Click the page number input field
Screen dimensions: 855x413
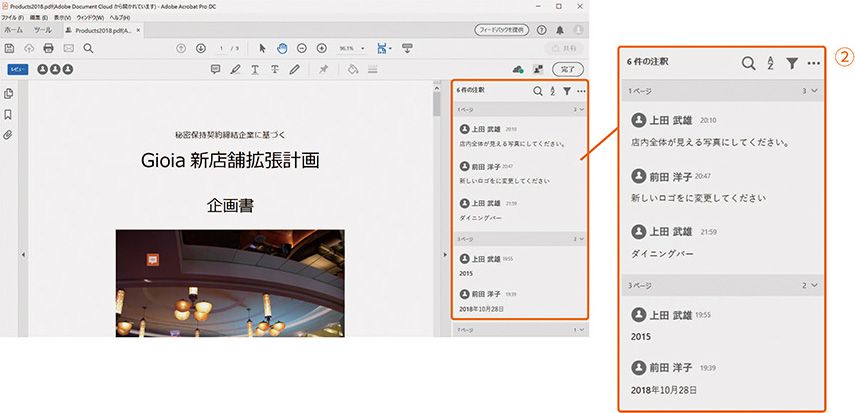click(221, 49)
